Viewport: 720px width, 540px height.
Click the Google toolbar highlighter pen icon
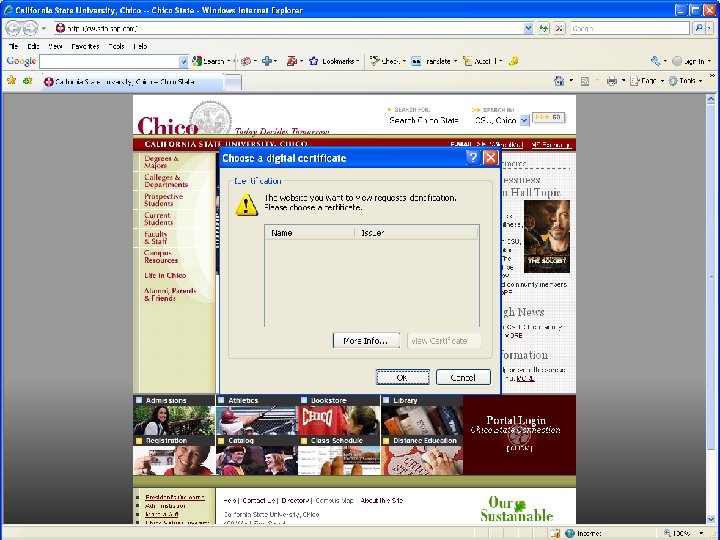coord(513,61)
